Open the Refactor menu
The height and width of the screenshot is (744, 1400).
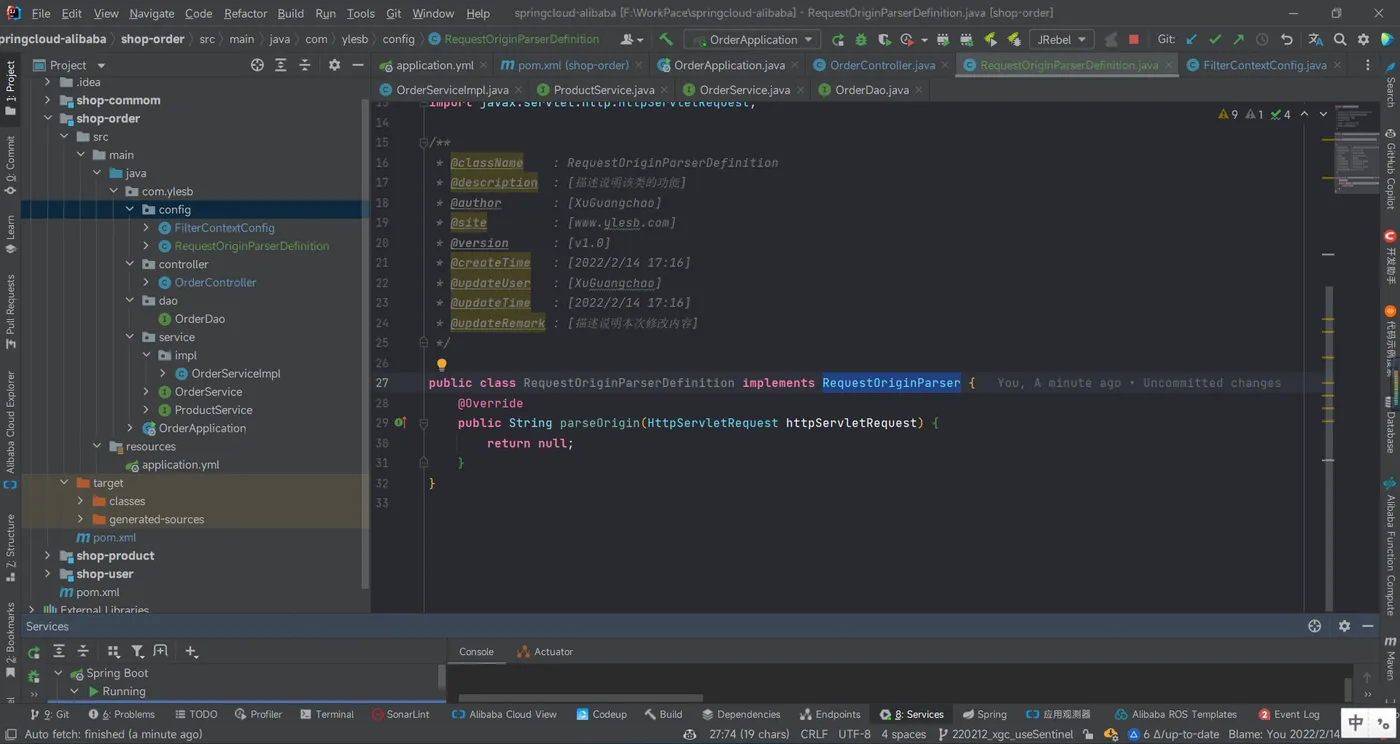pos(245,13)
